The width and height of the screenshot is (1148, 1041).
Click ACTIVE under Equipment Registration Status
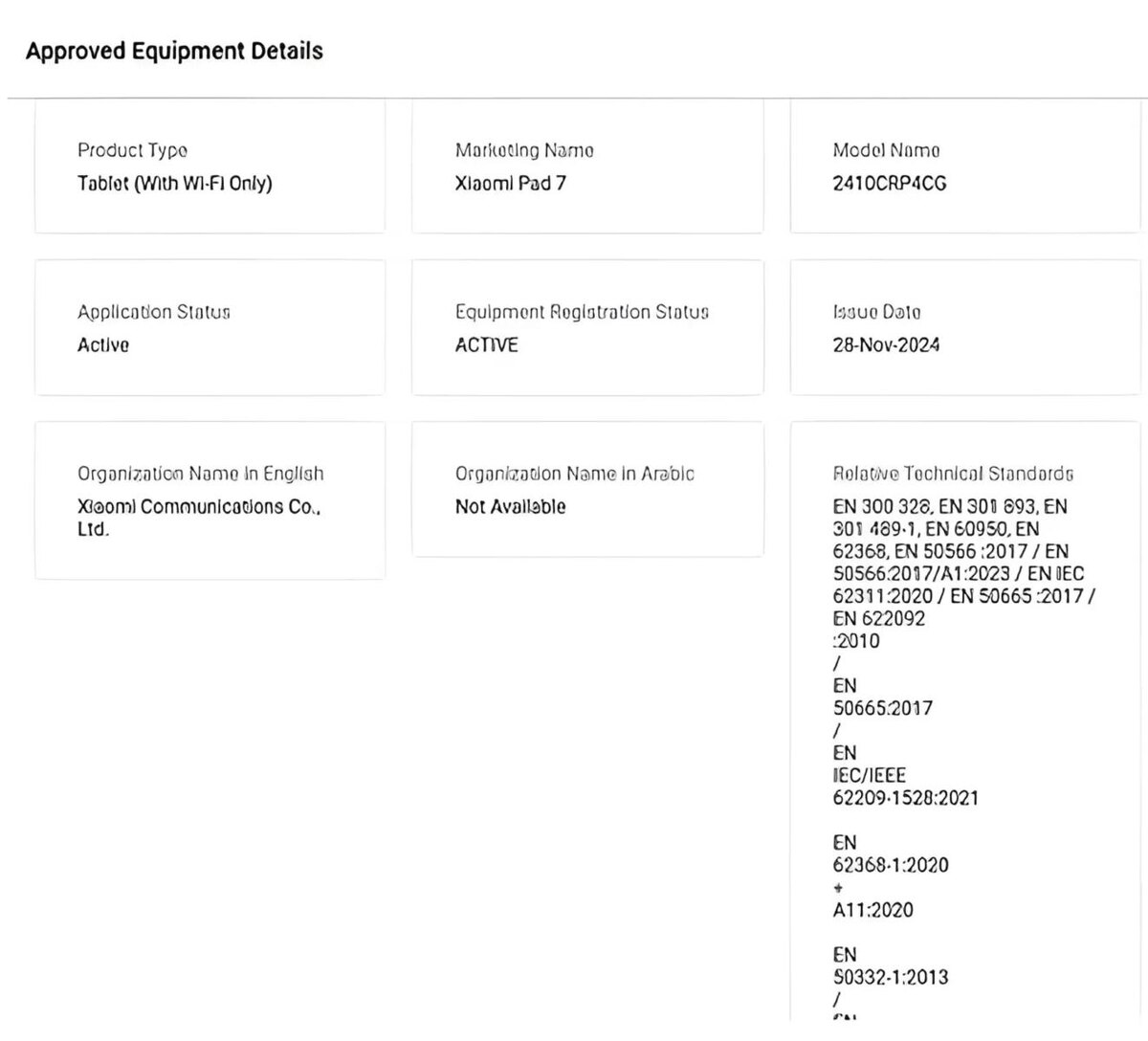click(x=486, y=344)
